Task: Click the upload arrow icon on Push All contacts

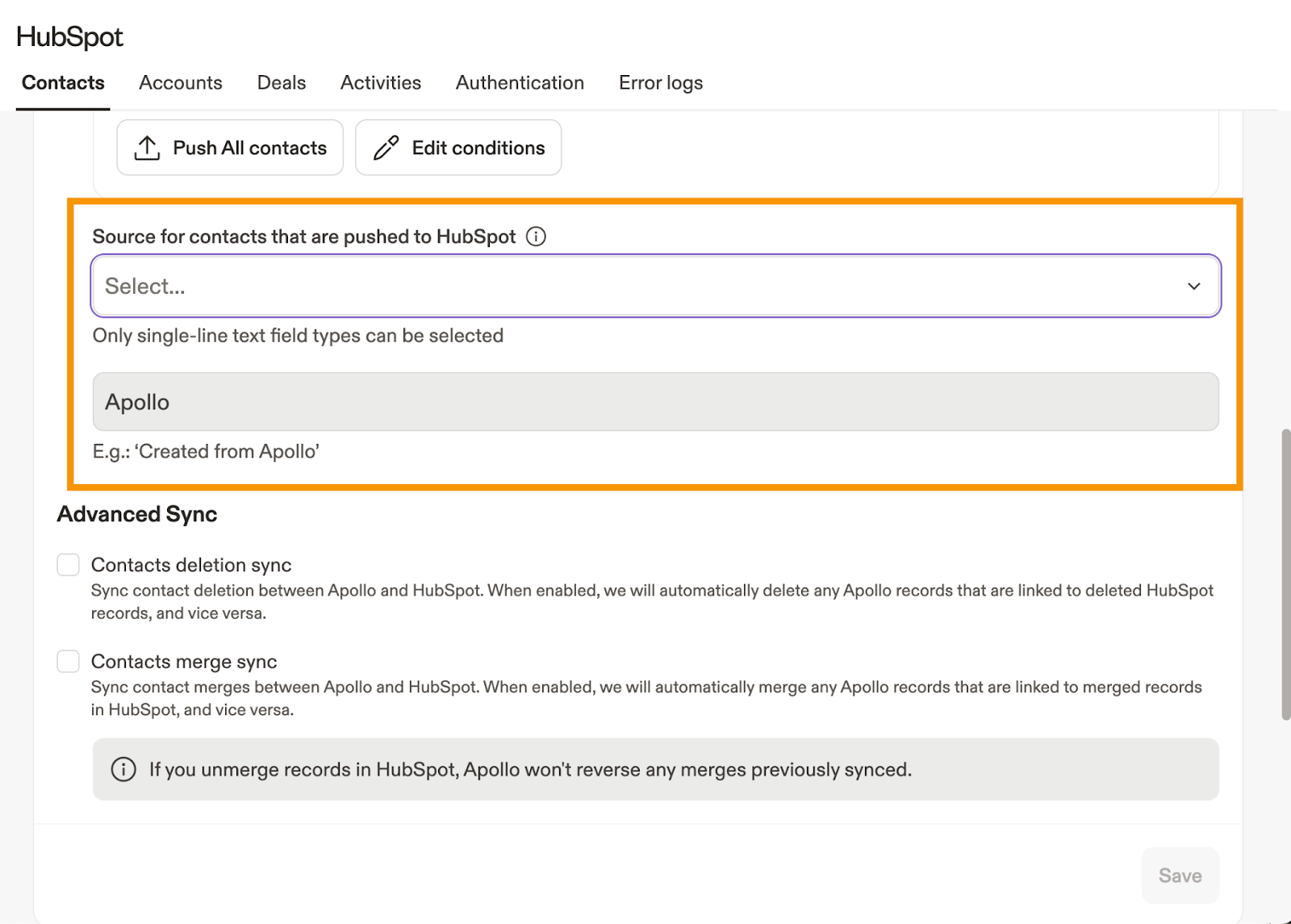Action: (x=147, y=148)
